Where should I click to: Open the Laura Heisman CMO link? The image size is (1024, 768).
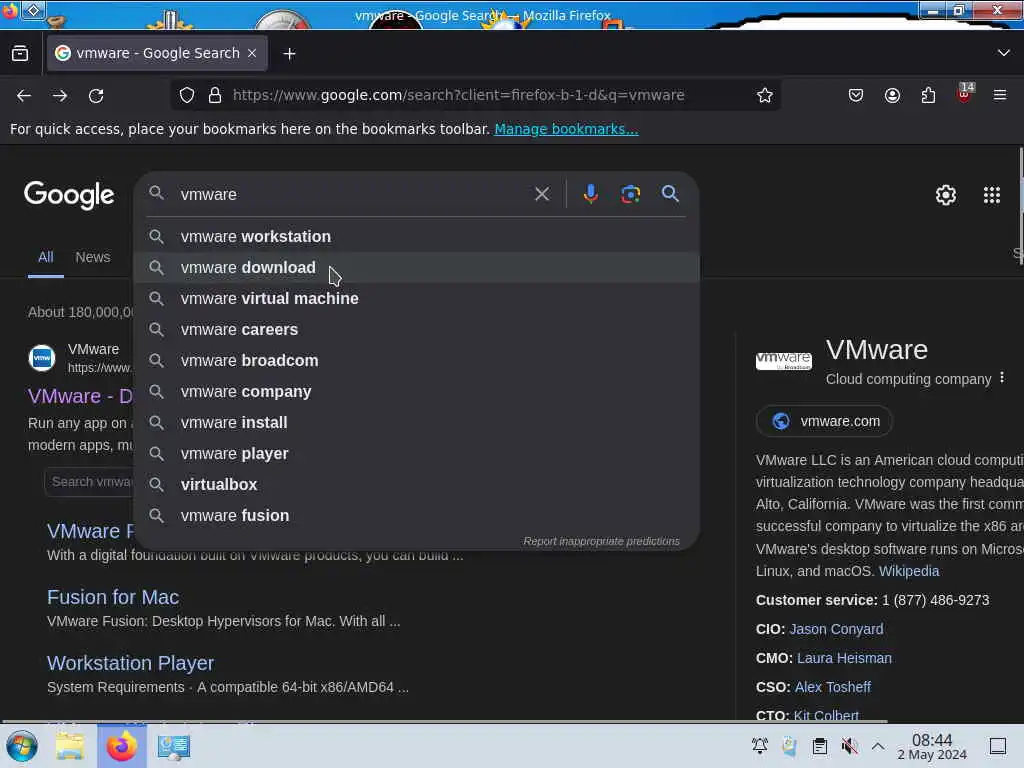(844, 658)
